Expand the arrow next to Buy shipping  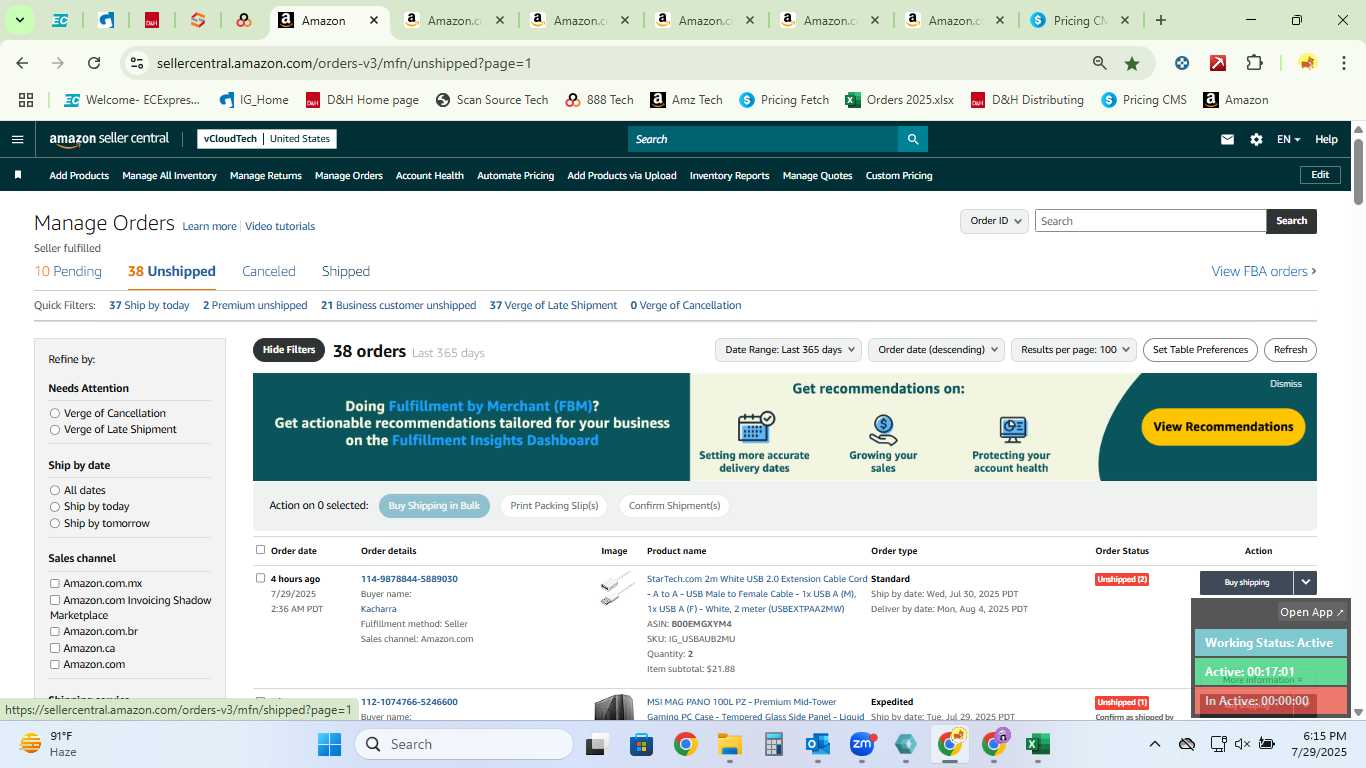(x=1305, y=582)
